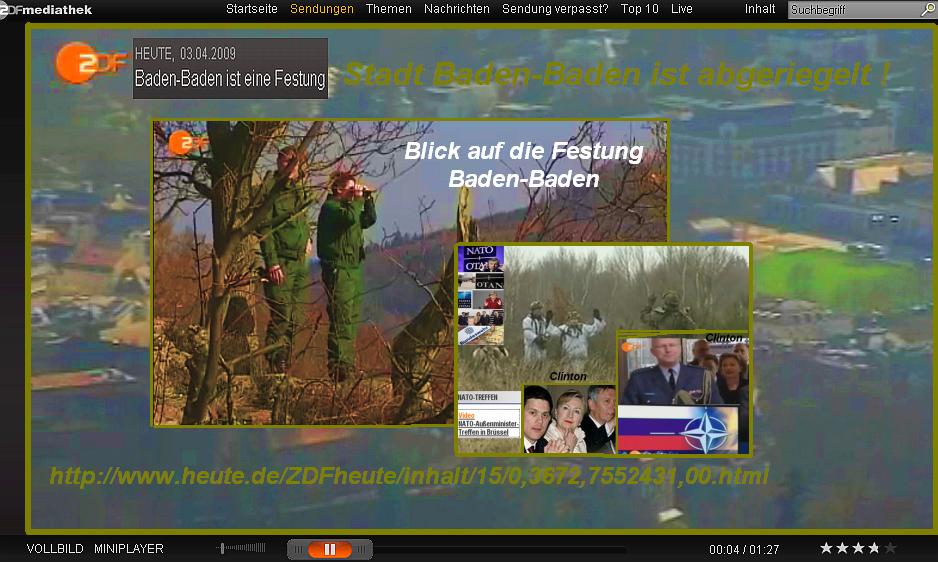Click the Clinton portrait thumbnail
The width and height of the screenshot is (938, 562).
[x=570, y=418]
